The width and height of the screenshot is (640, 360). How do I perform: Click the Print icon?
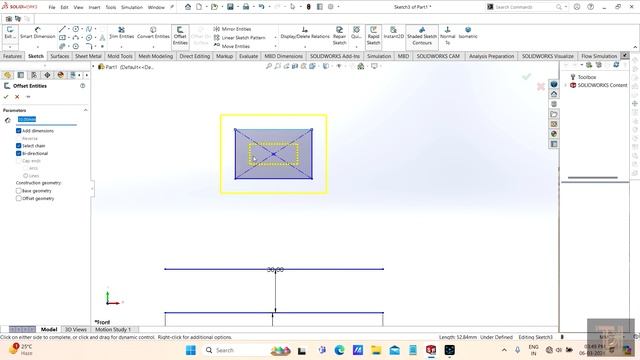pyautogui.click(x=246, y=7)
